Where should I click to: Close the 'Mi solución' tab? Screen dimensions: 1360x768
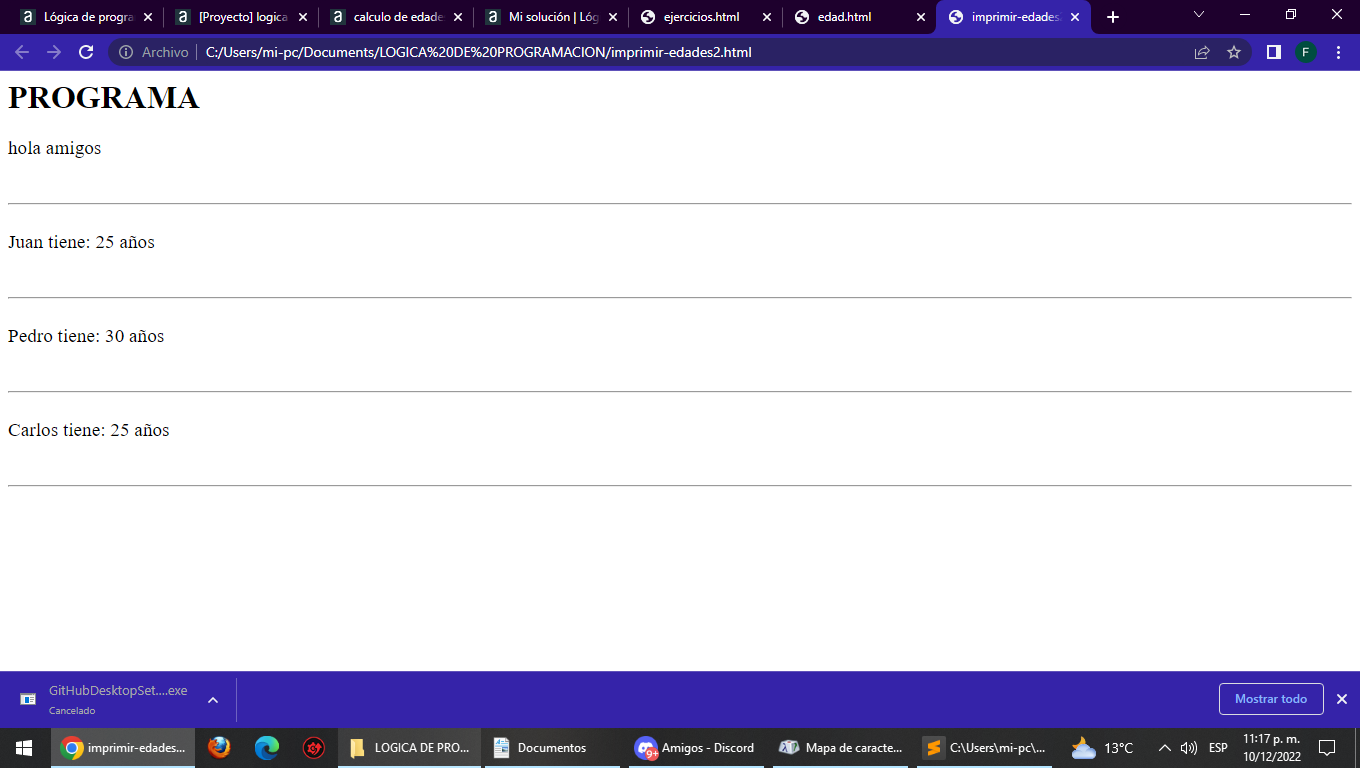pyautogui.click(x=612, y=17)
